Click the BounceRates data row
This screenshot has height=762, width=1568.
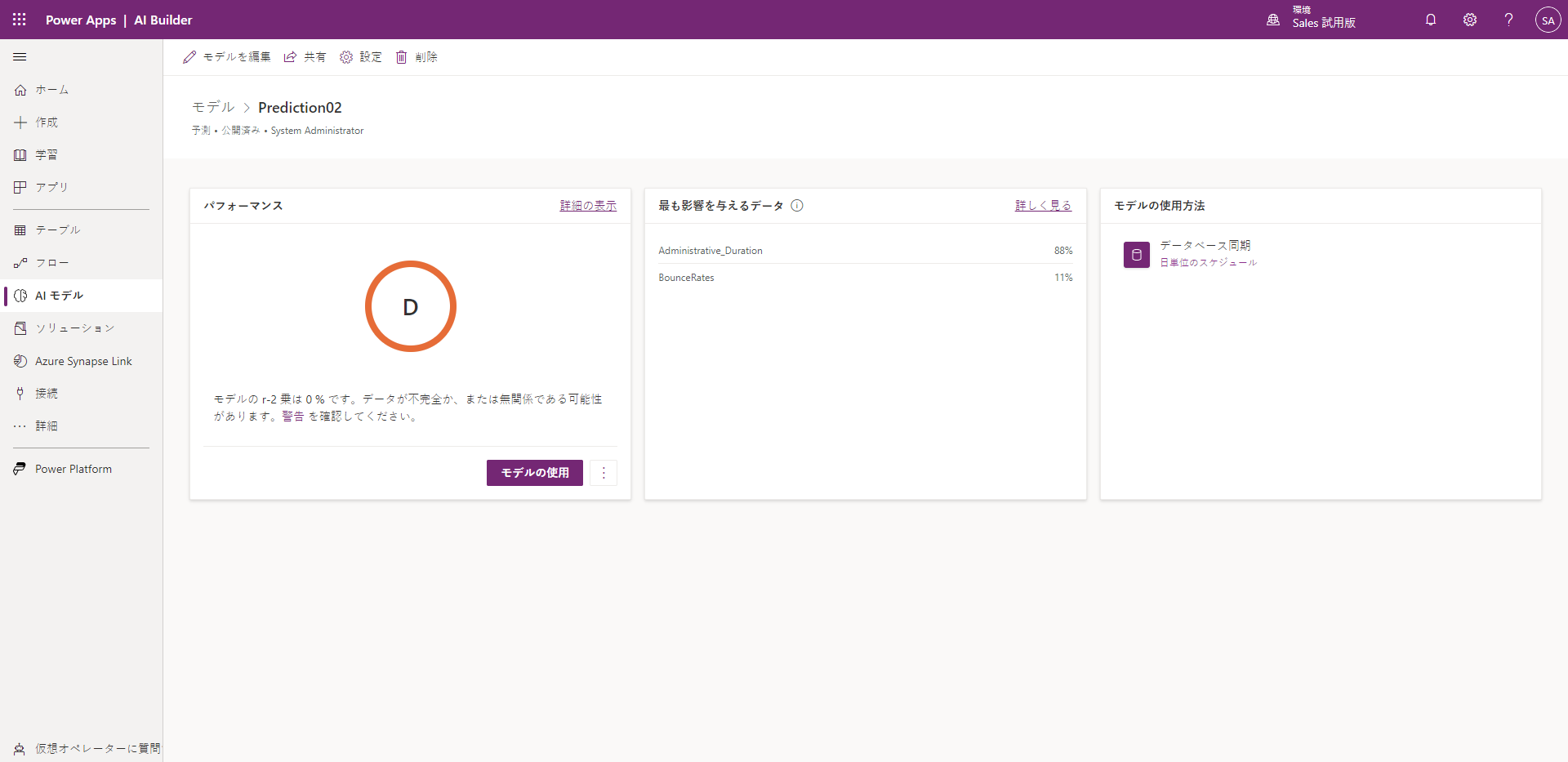tap(866, 278)
